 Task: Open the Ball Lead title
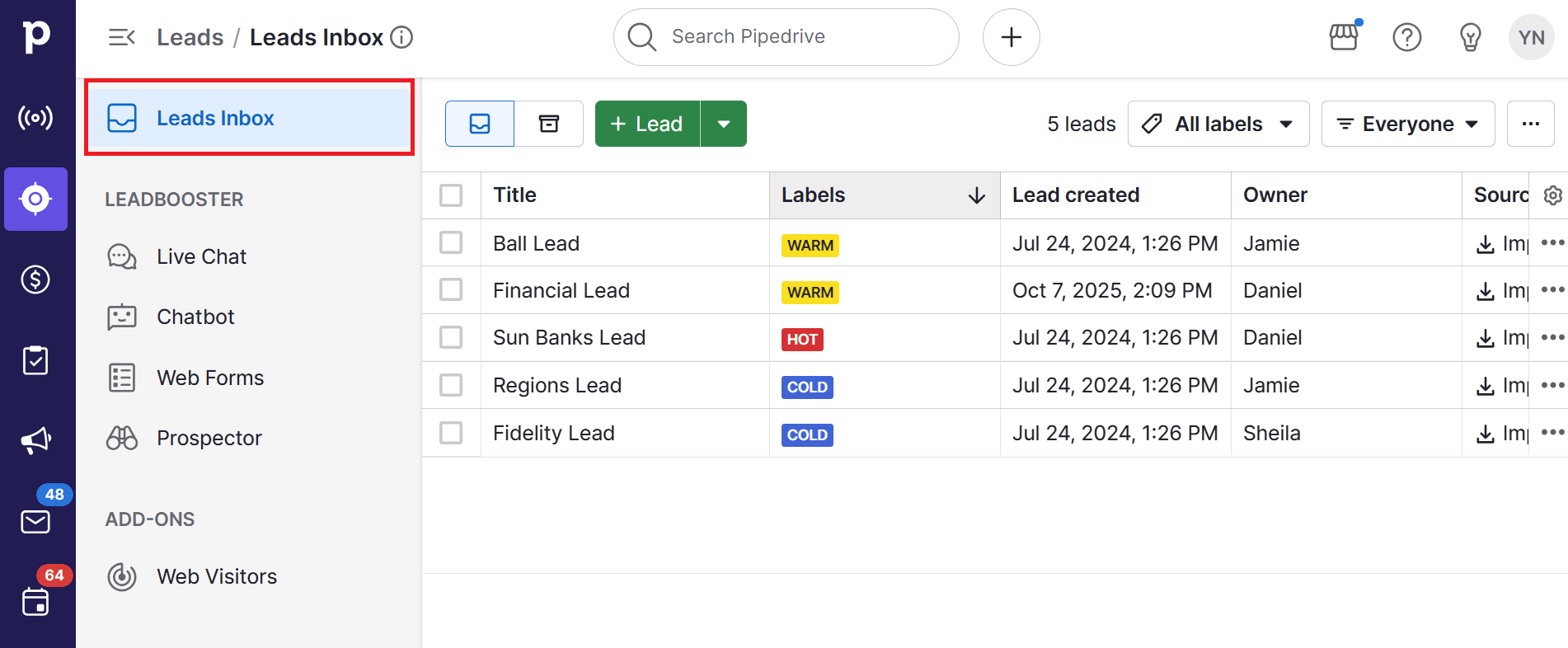536,243
